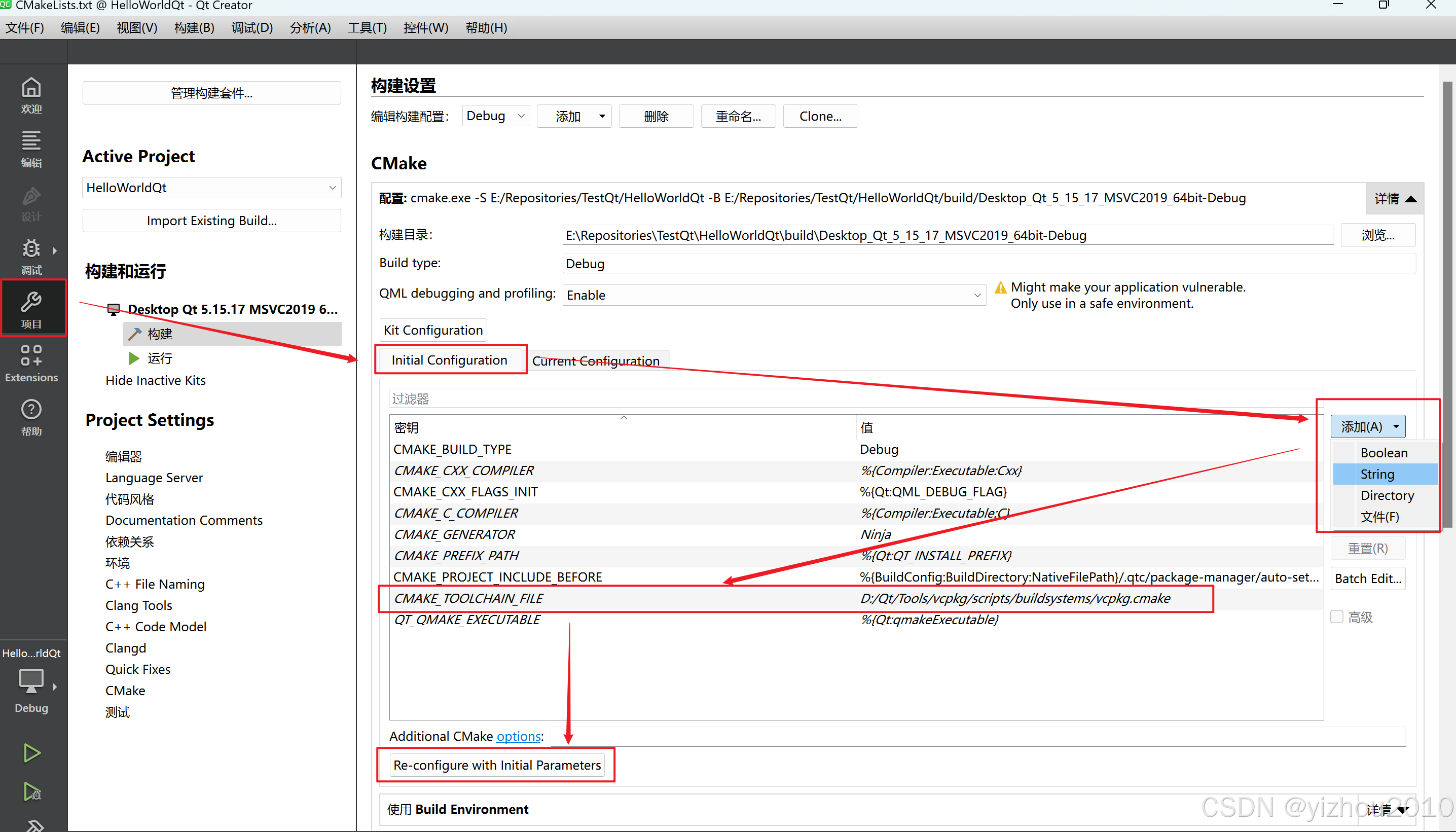Click the build directory input field
This screenshot has height=832, width=1456.
(x=947, y=235)
